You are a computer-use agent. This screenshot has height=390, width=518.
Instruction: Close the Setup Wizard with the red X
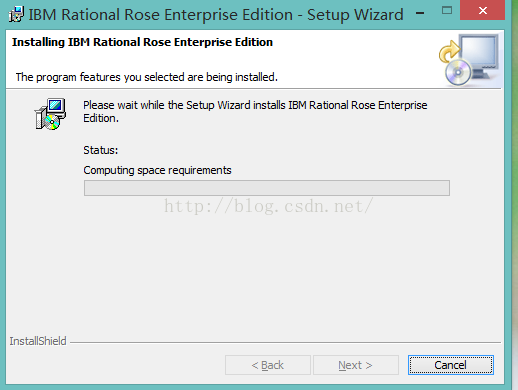(482, 10)
